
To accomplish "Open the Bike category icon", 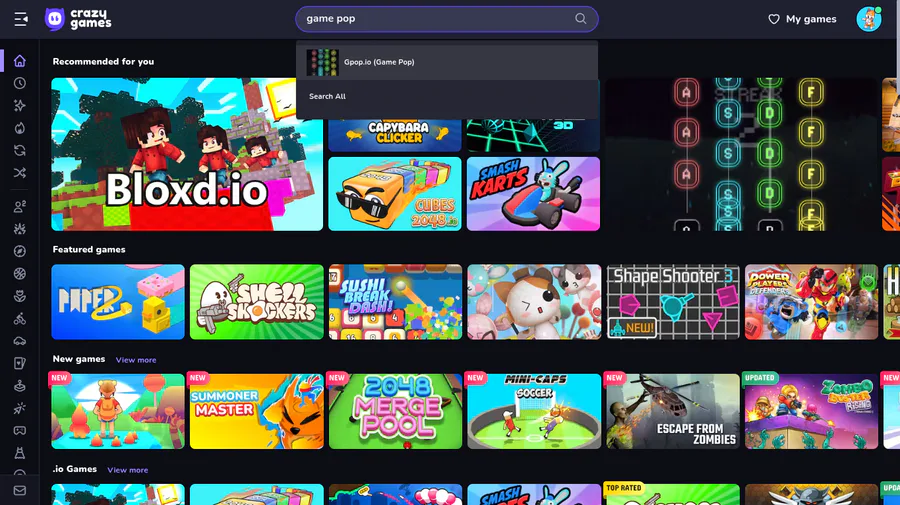I will [20, 318].
